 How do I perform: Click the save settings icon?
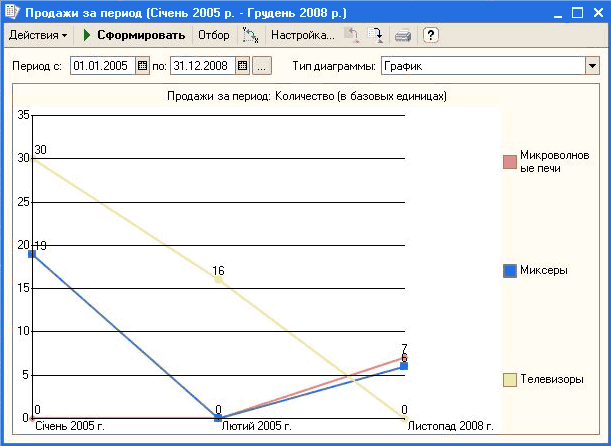(x=375, y=35)
